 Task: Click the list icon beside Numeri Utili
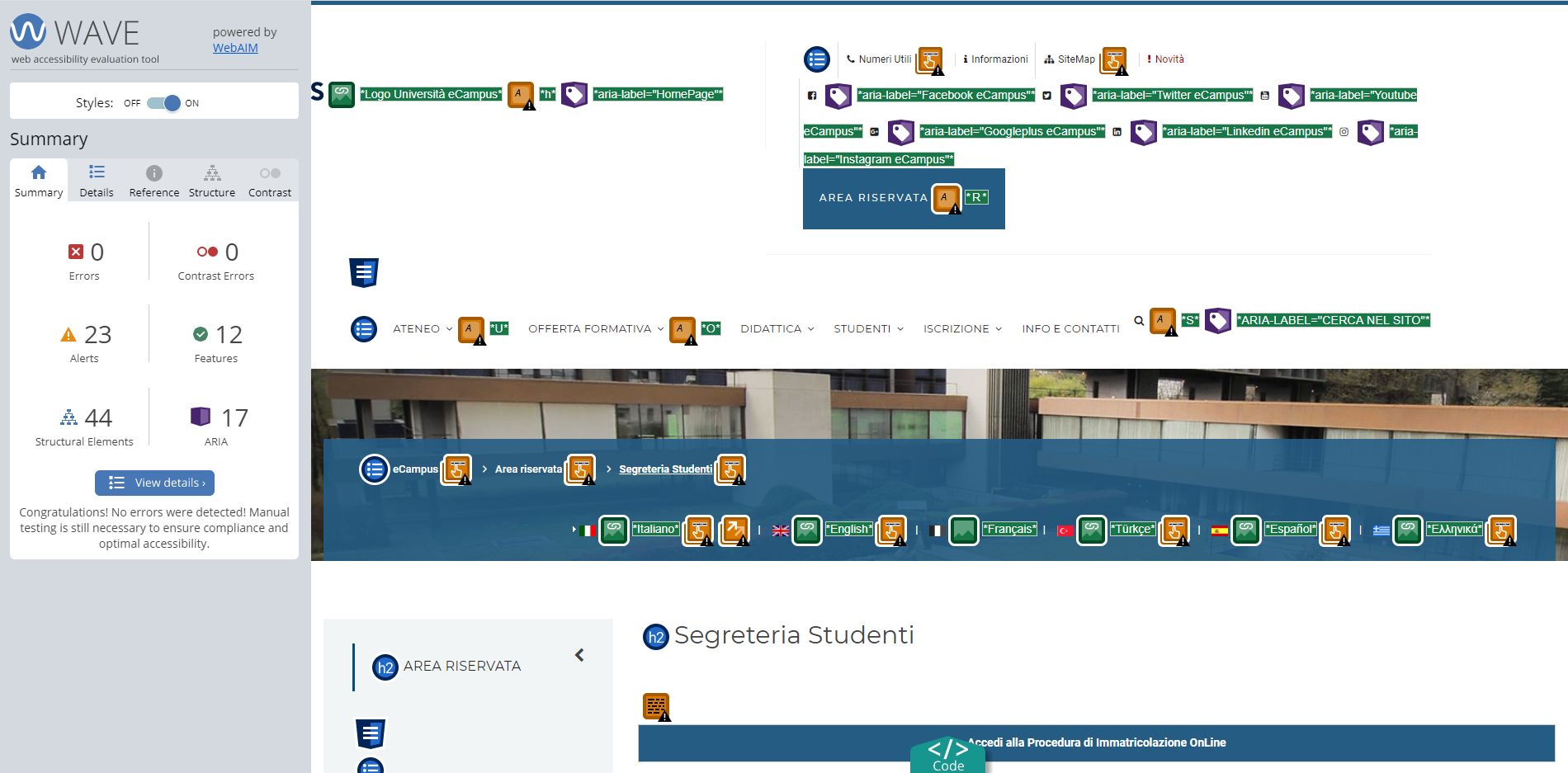(817, 59)
